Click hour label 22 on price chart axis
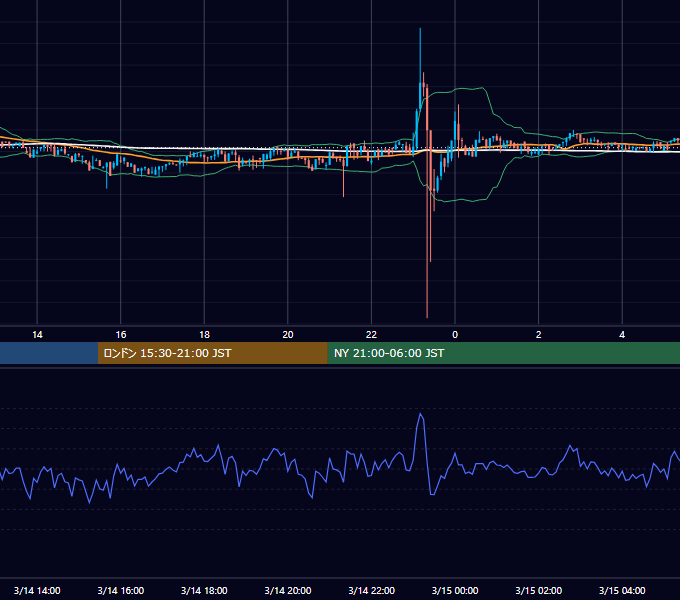The width and height of the screenshot is (680, 600). point(372,335)
